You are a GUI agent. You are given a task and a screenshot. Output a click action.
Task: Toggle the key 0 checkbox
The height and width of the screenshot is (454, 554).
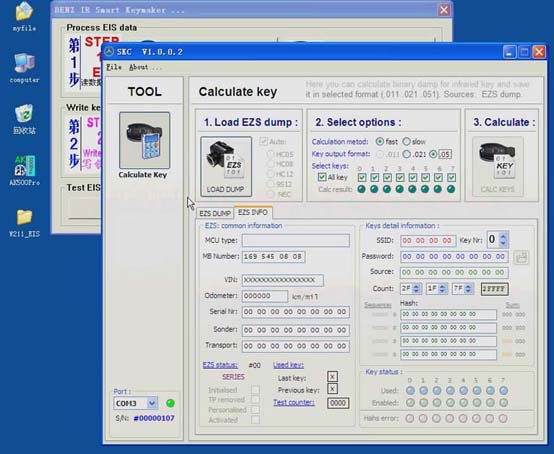point(362,177)
